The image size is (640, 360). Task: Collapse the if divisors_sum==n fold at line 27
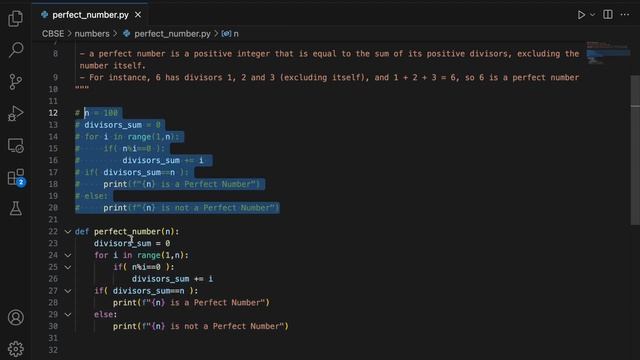[68, 291]
